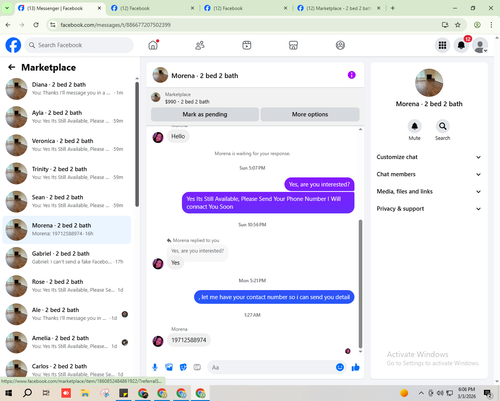The height and width of the screenshot is (401, 500).
Task: Click the conversation list scrollbar
Action: point(137,144)
